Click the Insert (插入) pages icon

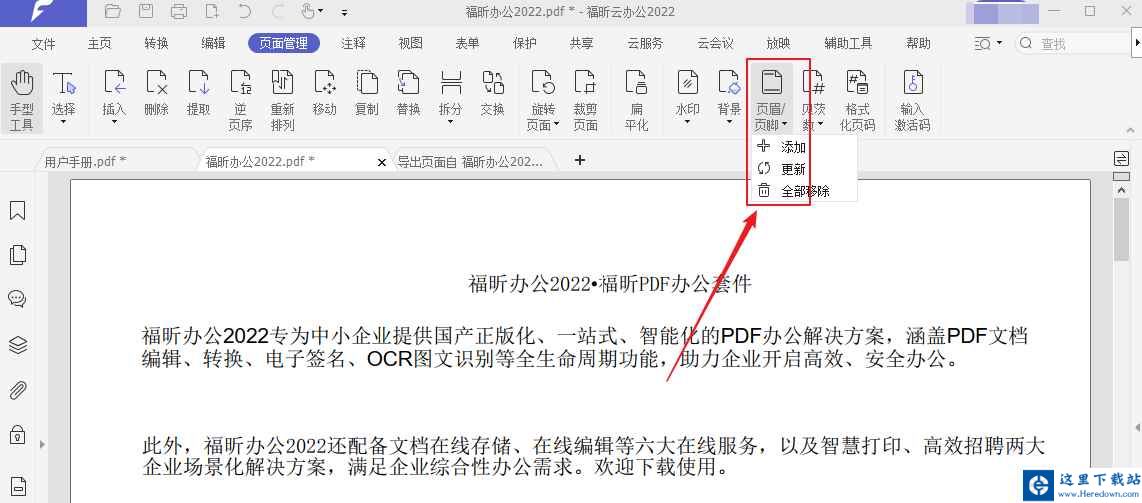point(114,83)
